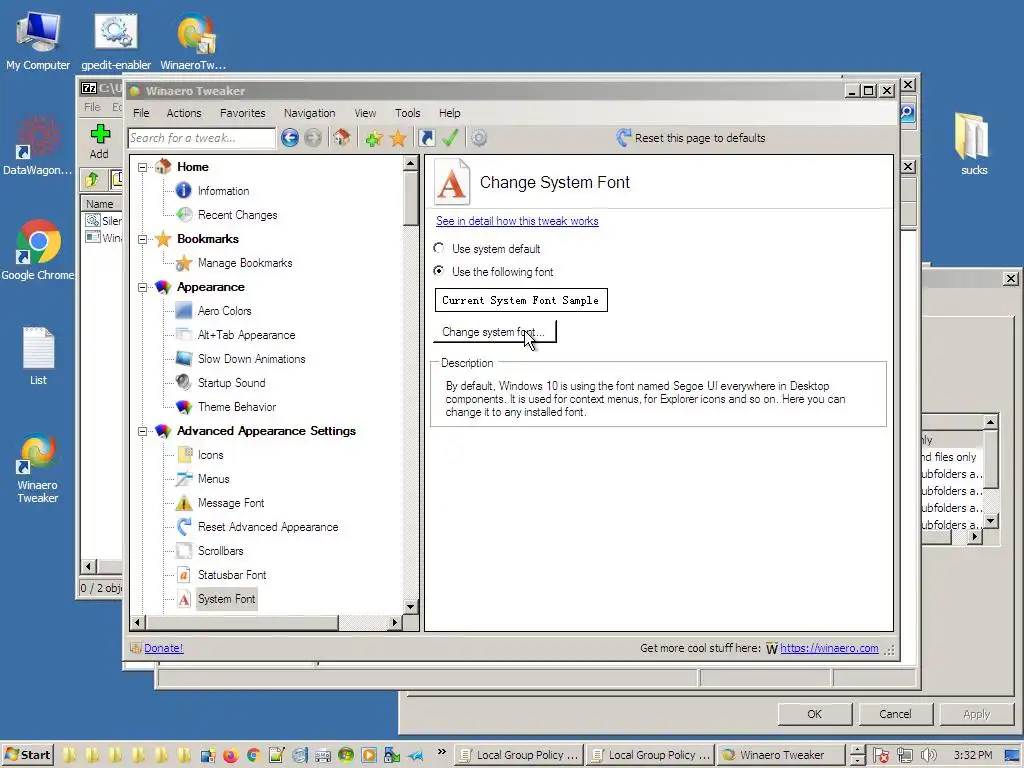Collapse the Home tree node
1024x768 pixels.
click(x=142, y=167)
